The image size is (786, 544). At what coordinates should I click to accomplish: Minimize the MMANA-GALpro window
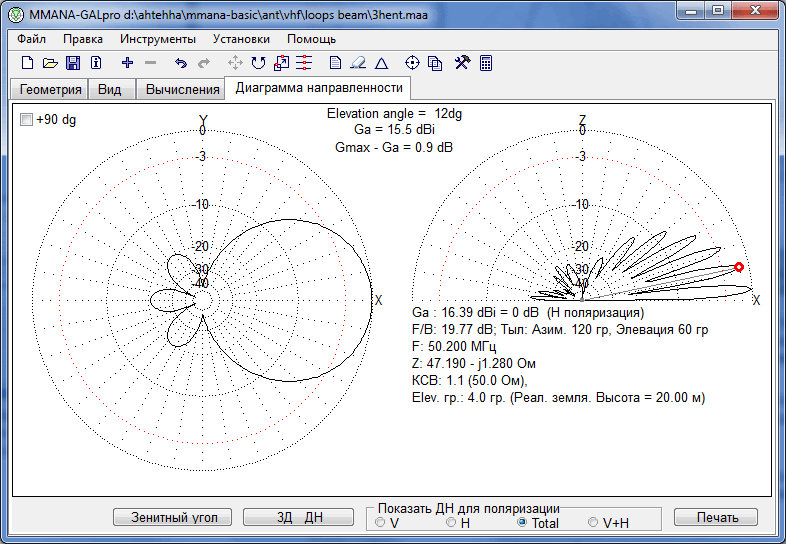(691, 11)
